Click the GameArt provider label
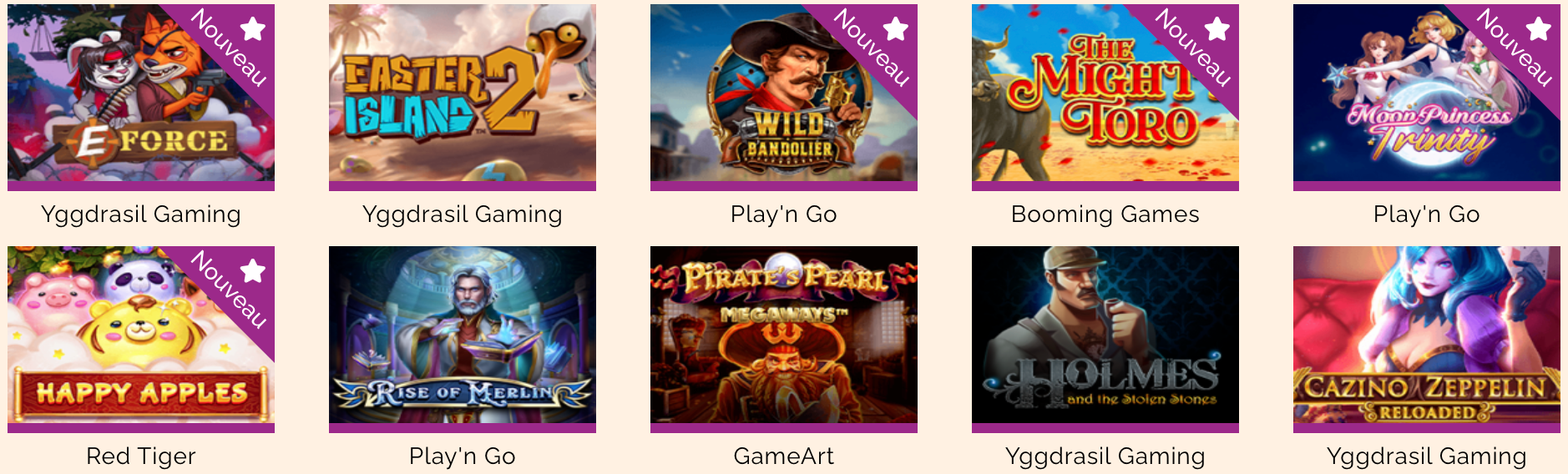 click(x=784, y=456)
